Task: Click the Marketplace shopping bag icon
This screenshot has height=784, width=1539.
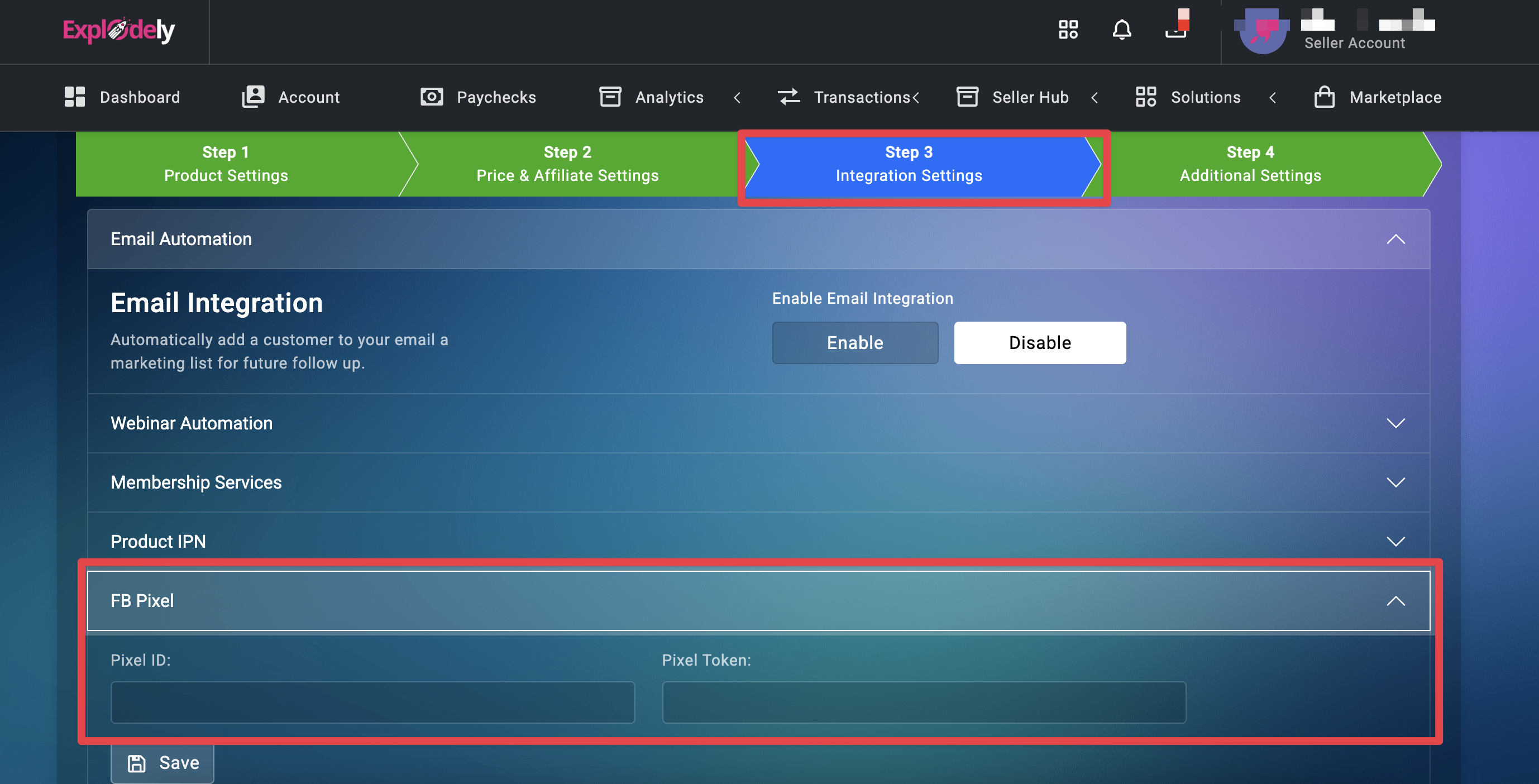Action: 1324,97
